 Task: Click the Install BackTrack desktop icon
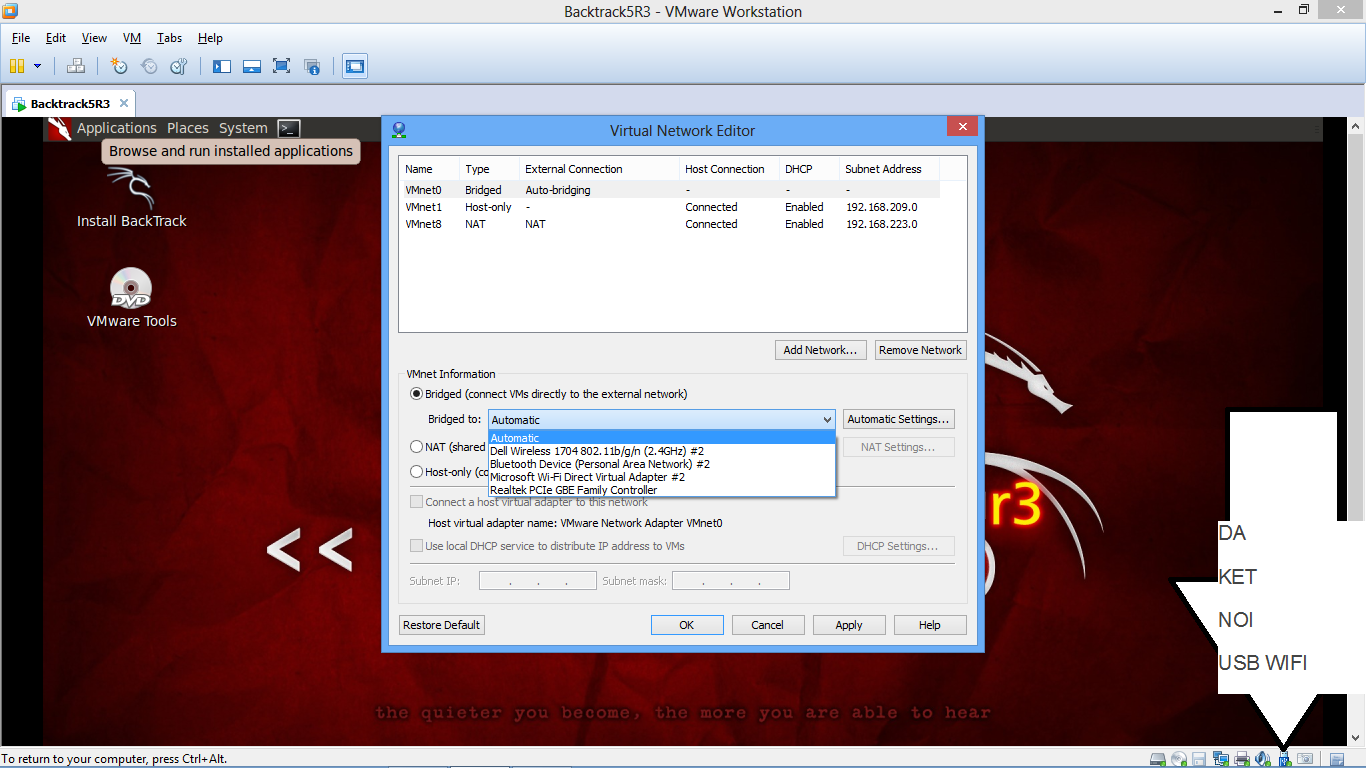(131, 198)
